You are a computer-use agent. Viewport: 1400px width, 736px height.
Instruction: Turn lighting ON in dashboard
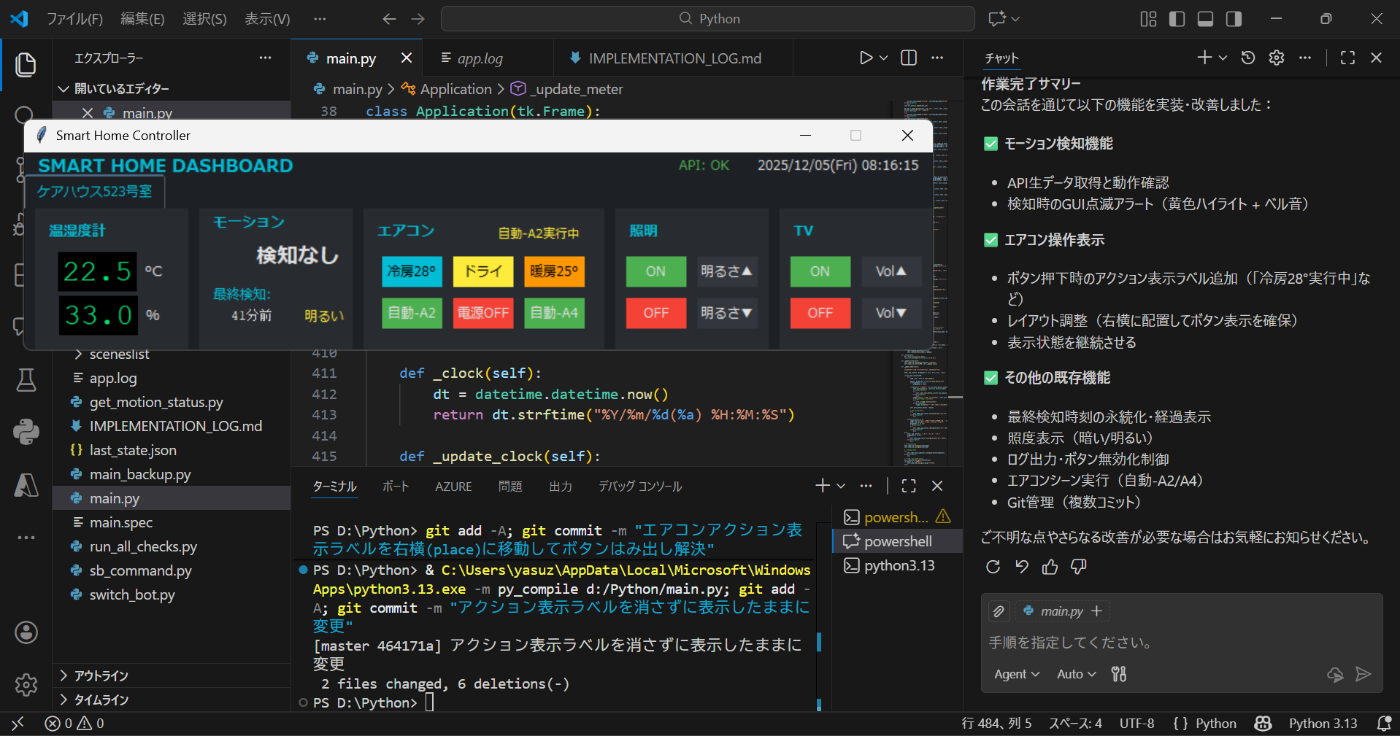pyautogui.click(x=656, y=271)
